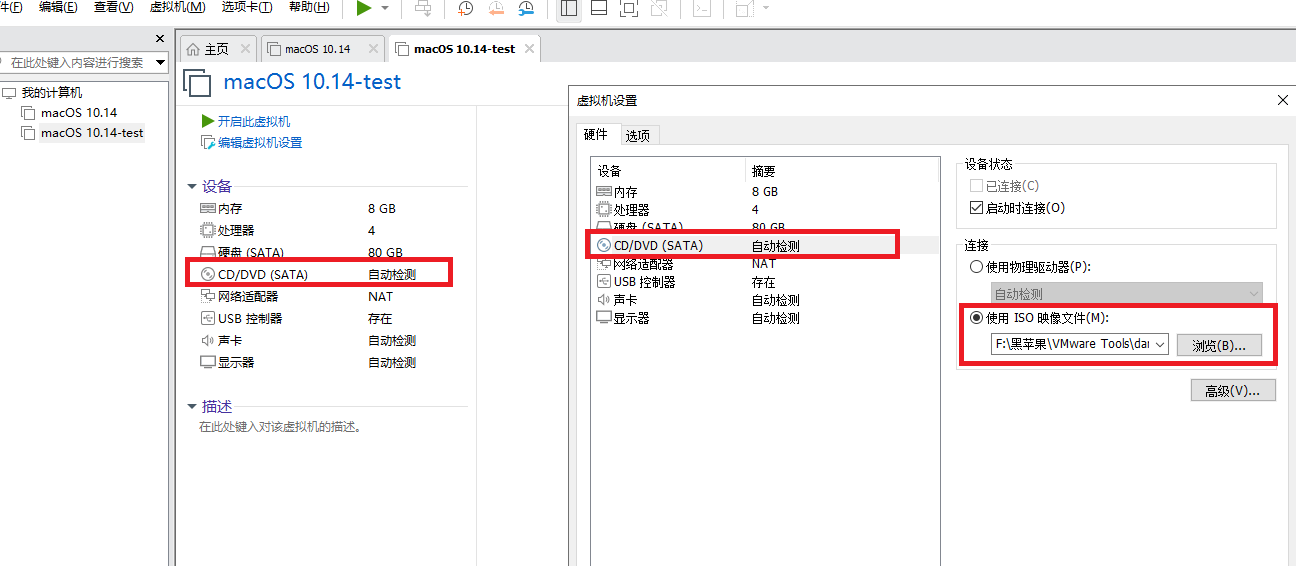Click 处理器 device in VM summary
Viewport: 1296px width, 566px height.
coord(236,230)
